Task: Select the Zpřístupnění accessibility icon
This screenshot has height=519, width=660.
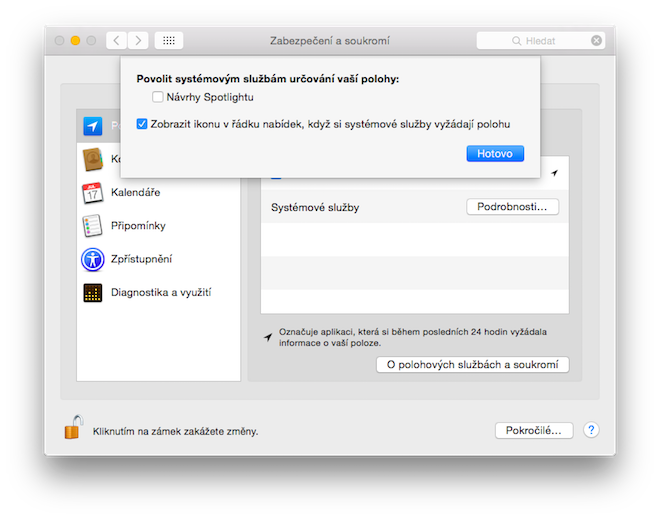Action: tap(93, 259)
